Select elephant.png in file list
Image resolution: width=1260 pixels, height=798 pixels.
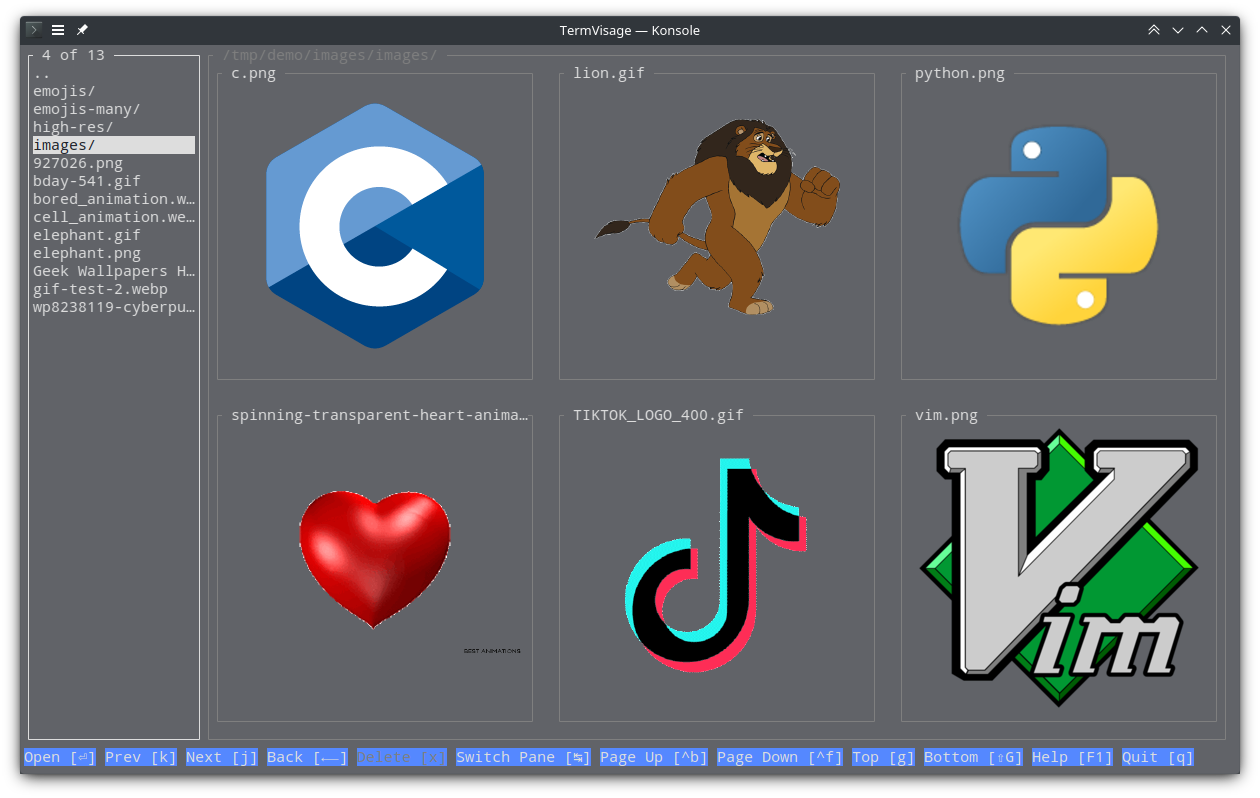114,253
